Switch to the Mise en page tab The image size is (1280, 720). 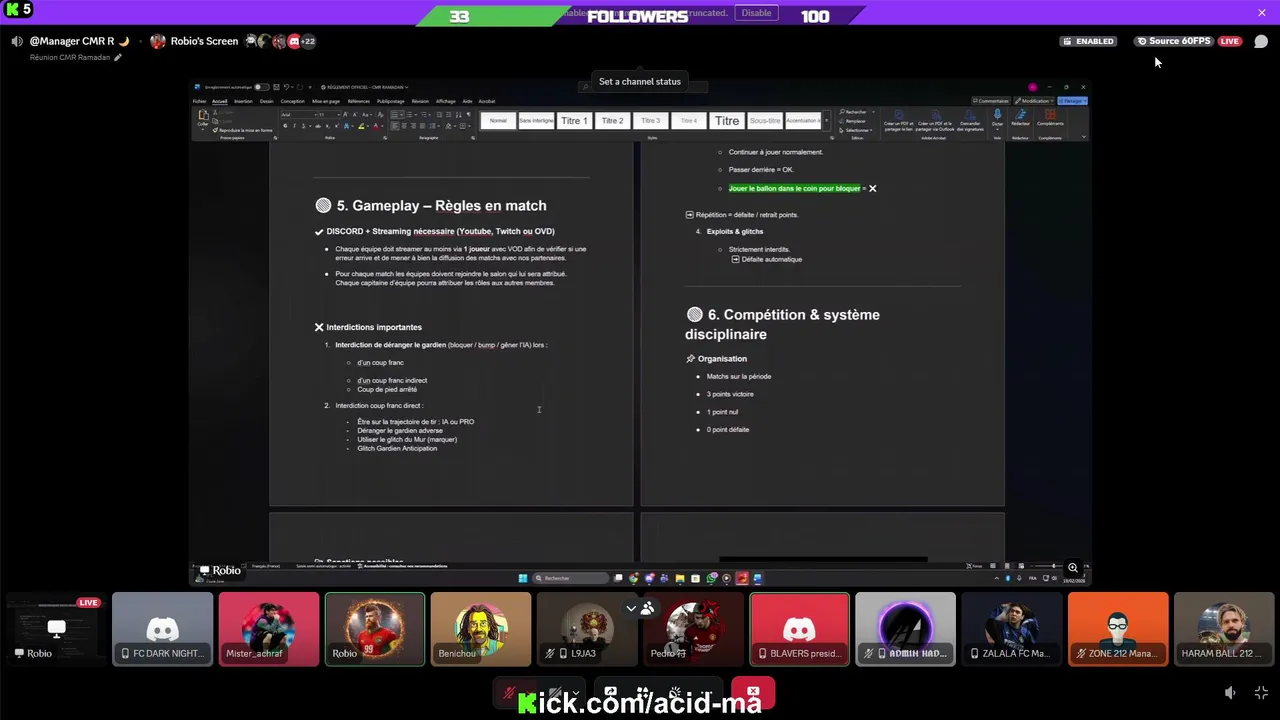coord(326,101)
